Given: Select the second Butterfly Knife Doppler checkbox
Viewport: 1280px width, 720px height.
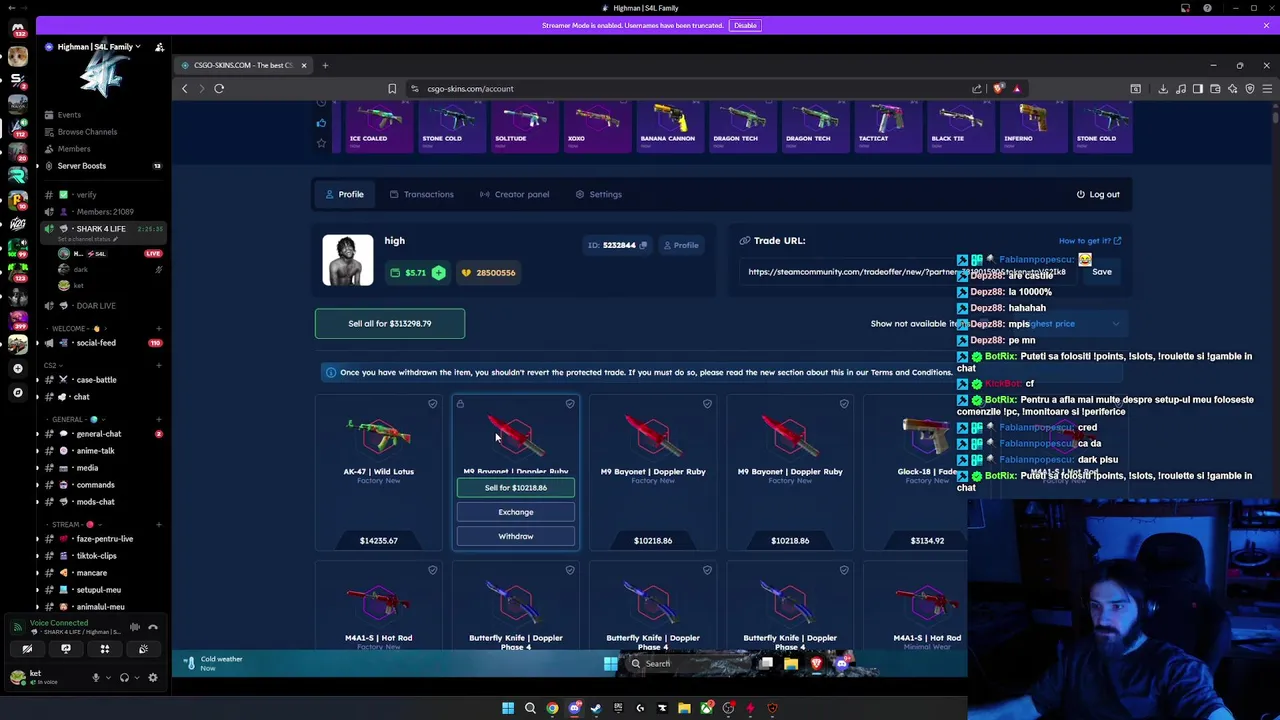Looking at the screenshot, I should 707,570.
